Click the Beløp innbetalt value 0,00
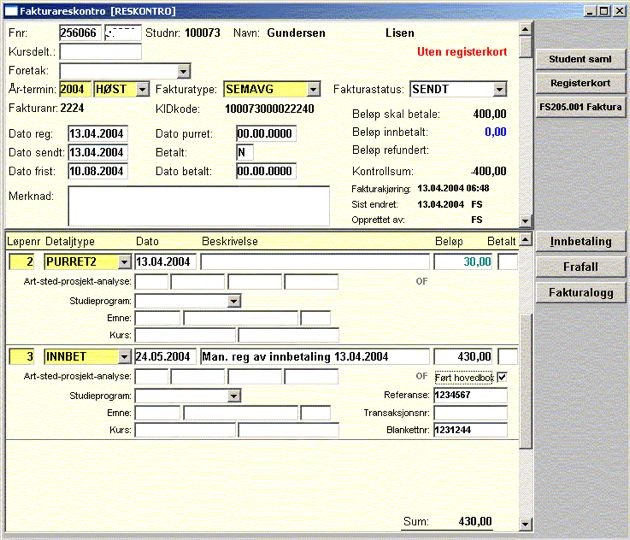The height and width of the screenshot is (540, 630). coord(495,132)
